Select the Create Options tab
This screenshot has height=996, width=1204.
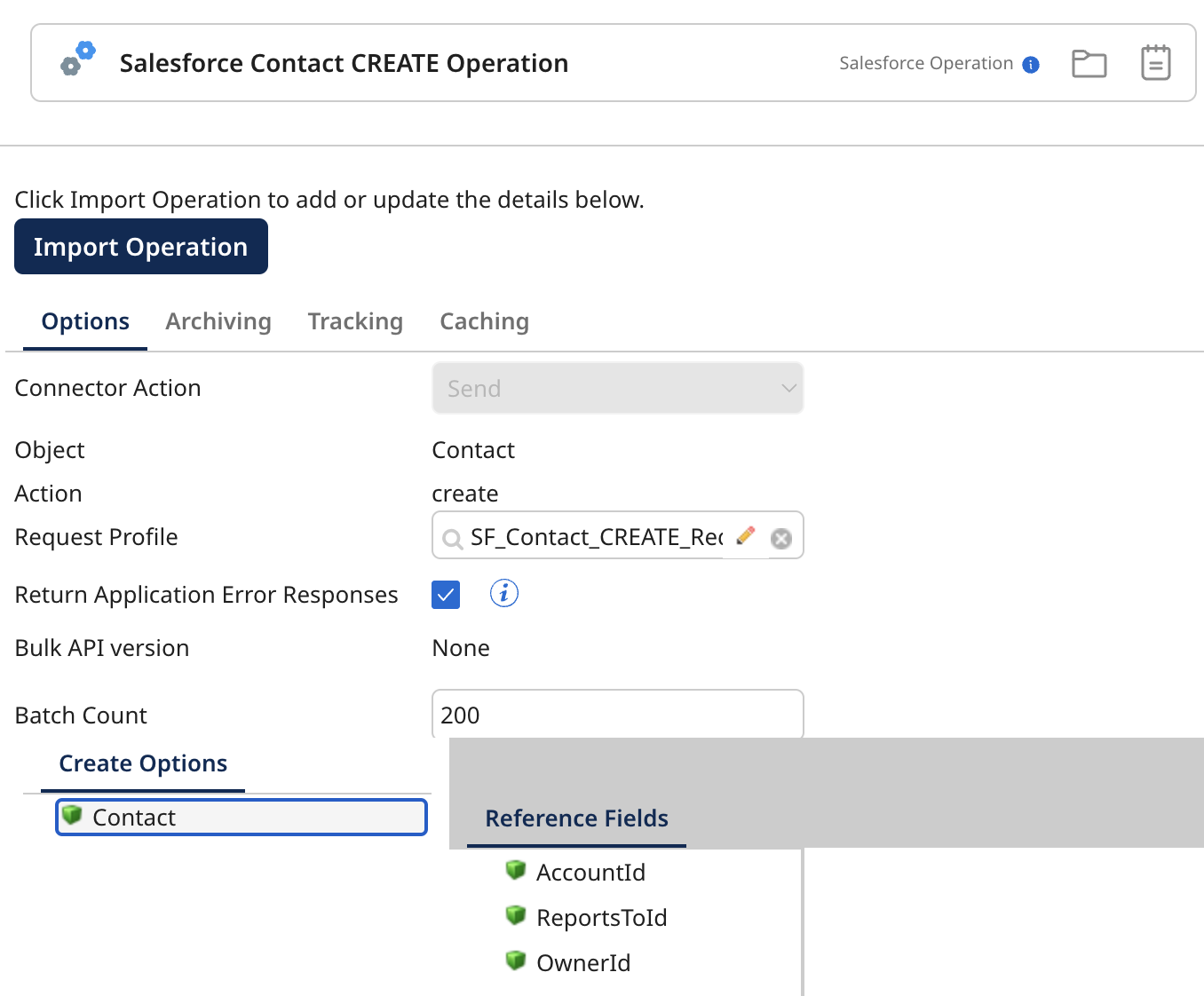click(143, 763)
